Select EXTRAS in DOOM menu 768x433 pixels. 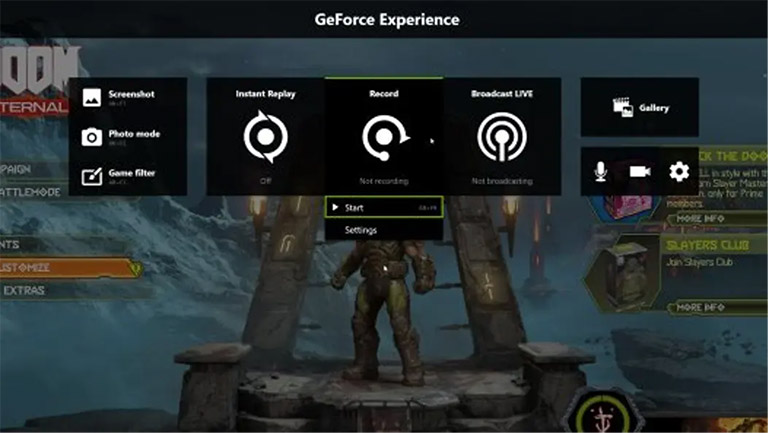tap(24, 290)
